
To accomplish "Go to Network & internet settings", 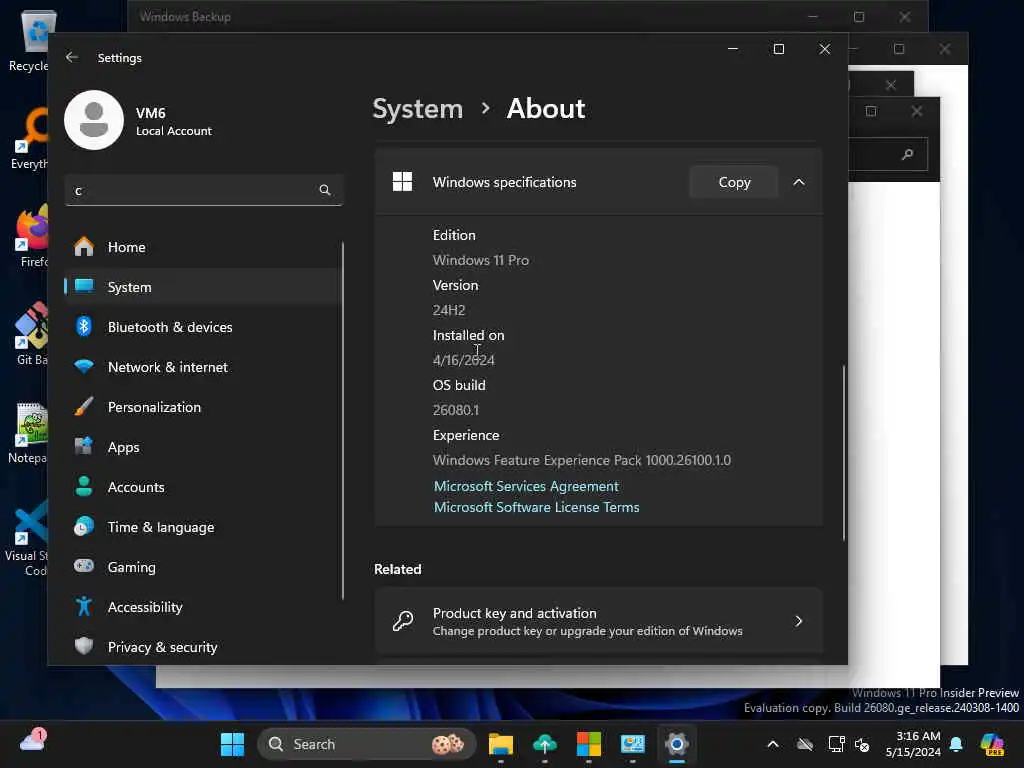I will [x=203, y=367].
